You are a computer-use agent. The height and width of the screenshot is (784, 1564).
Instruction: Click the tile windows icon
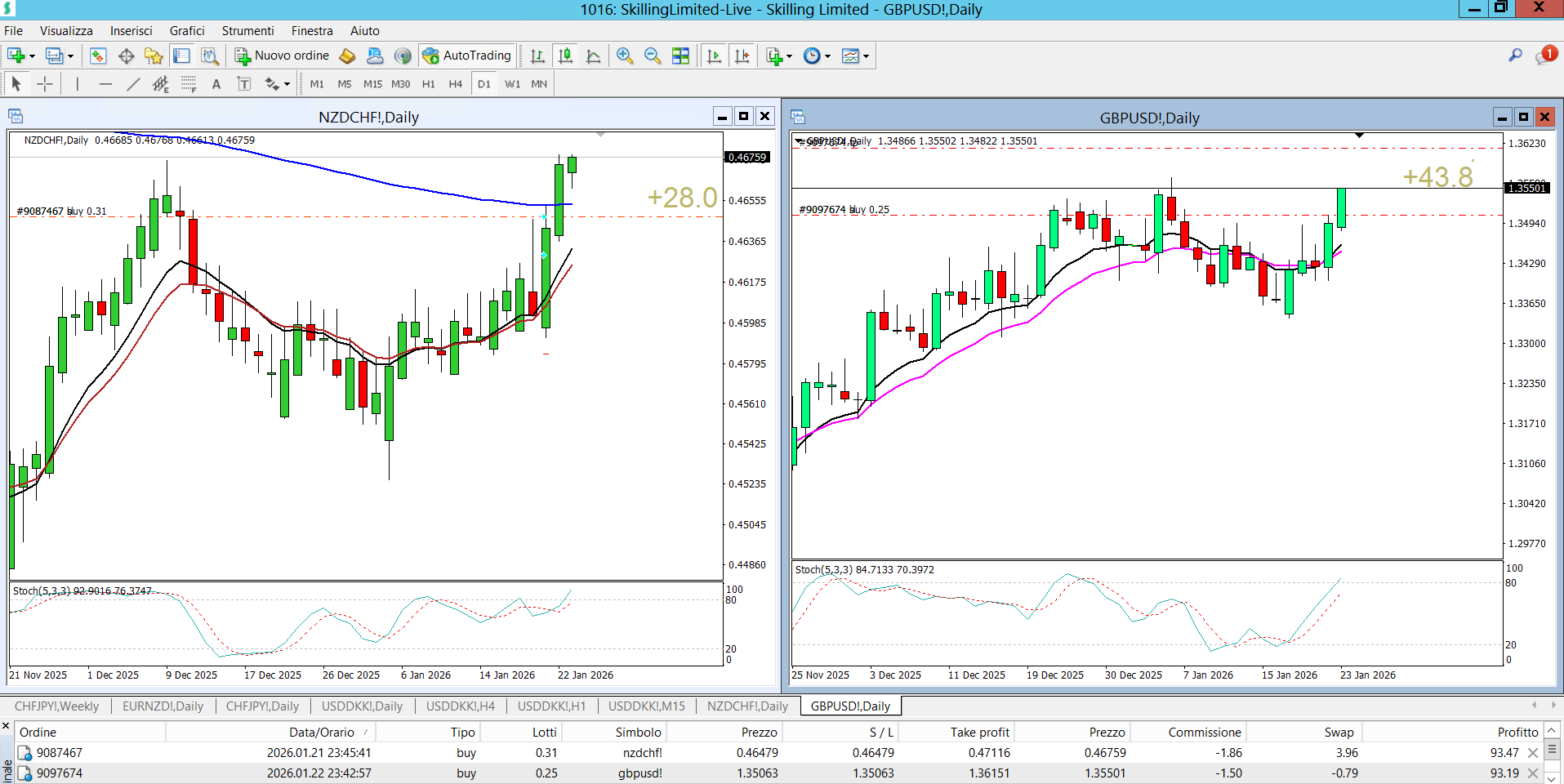680,56
